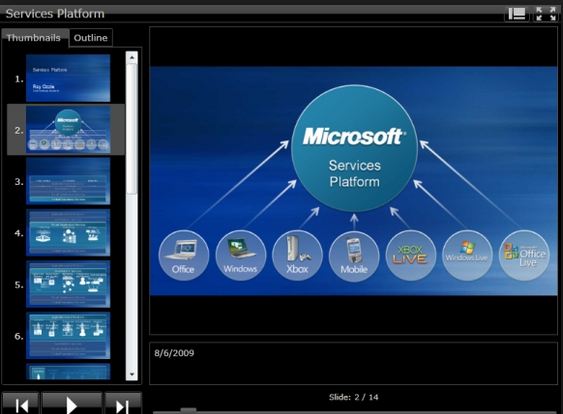Screen dimensions: 563x414
Task: Click the thumbnail list scroll down arrow
Action: click(x=132, y=374)
